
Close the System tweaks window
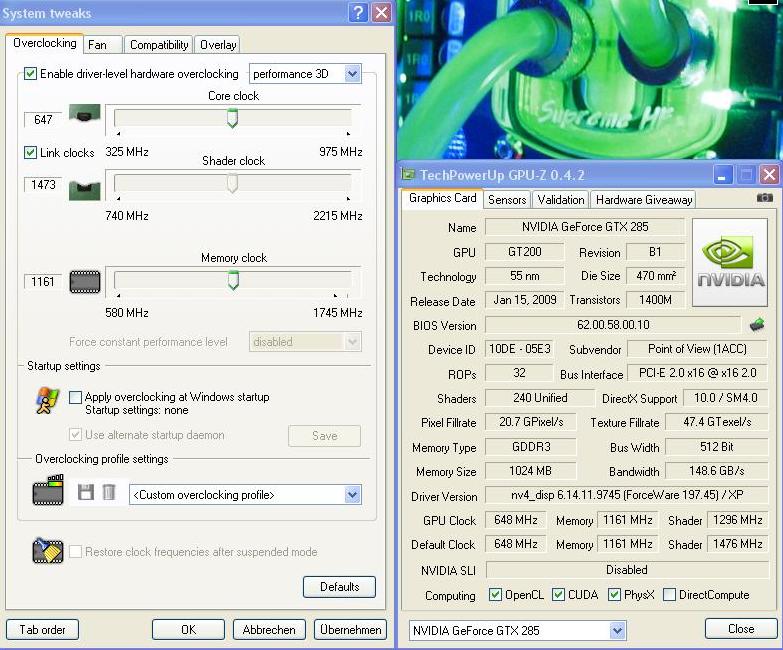pyautogui.click(x=382, y=12)
